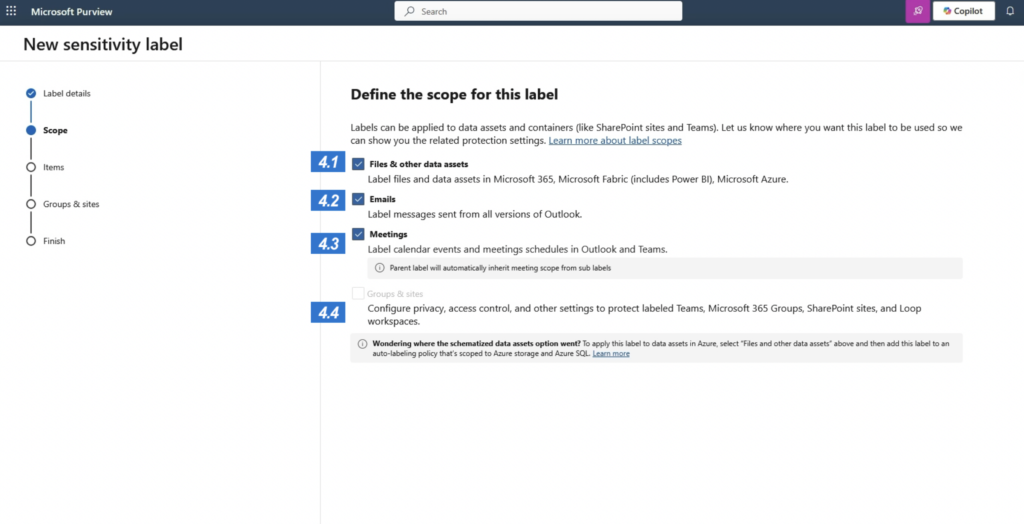Click the Items step empty circle
The image size is (1024, 524).
(31, 167)
